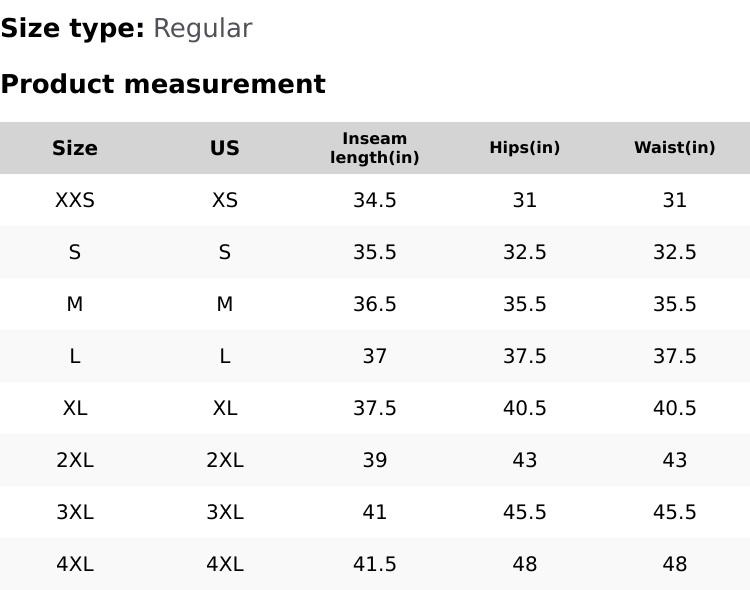The height and width of the screenshot is (590, 750).
Task: Click the Regular size type value
Action: pyautogui.click(x=202, y=28)
